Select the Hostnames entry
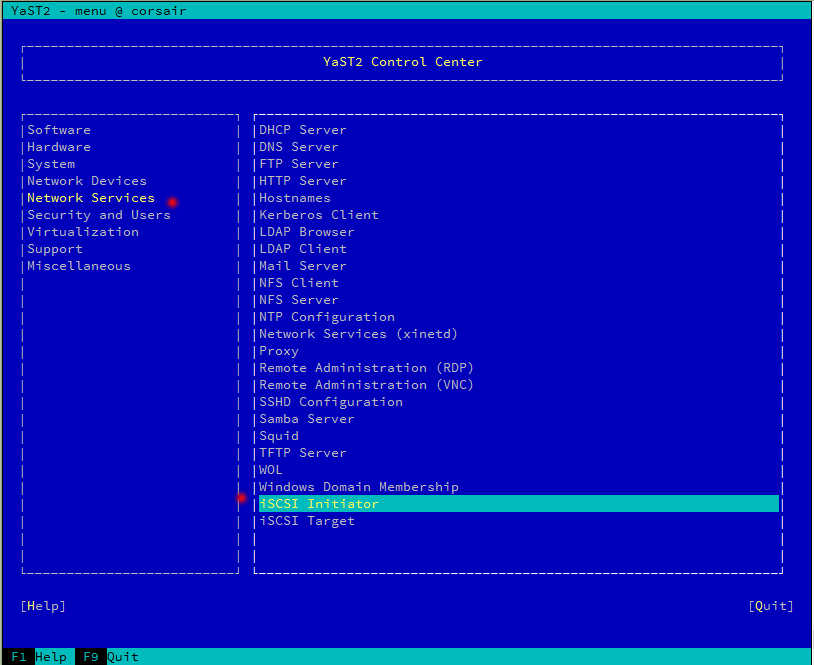814x665 pixels. [x=294, y=198]
